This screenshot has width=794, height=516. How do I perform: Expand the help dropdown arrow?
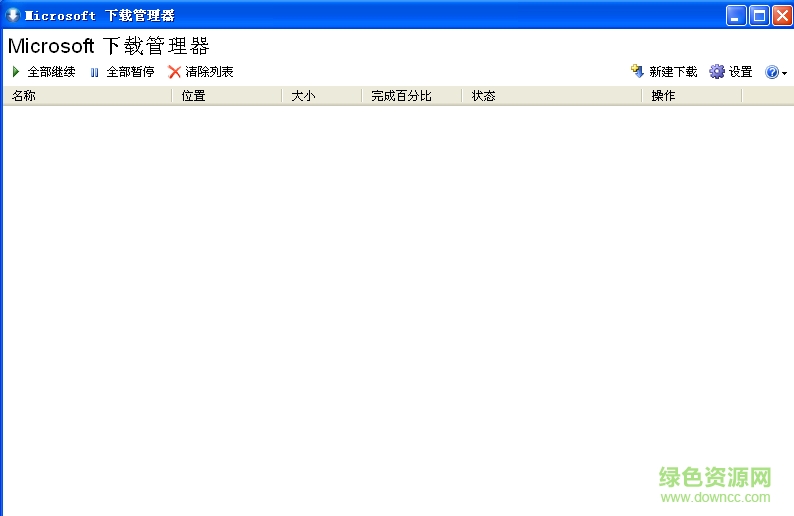[x=784, y=73]
